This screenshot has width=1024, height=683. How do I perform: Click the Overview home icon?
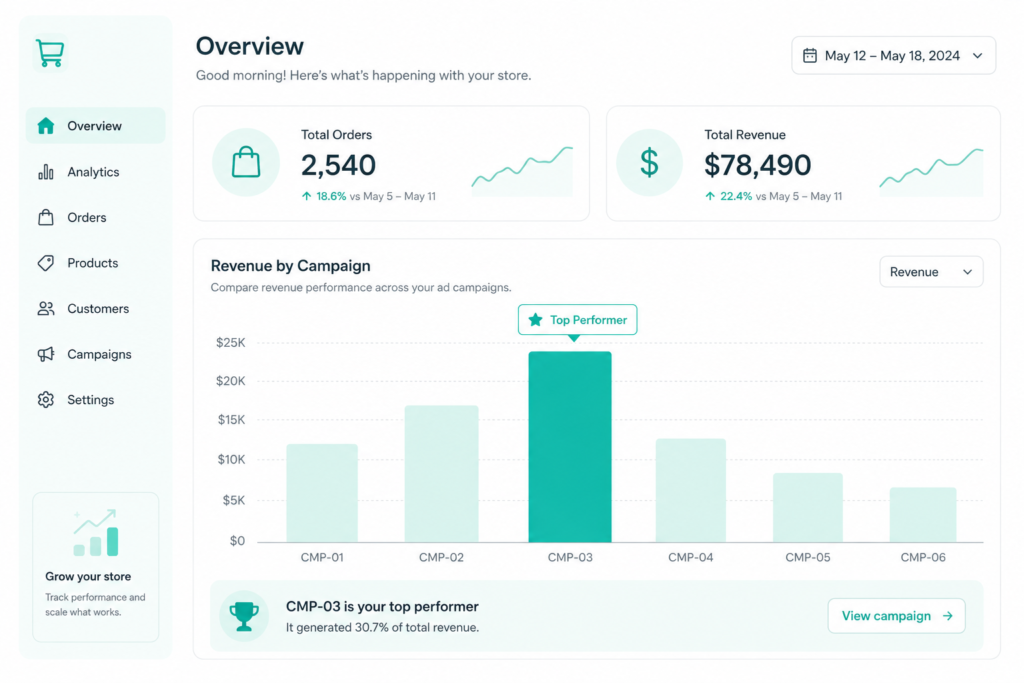[46, 125]
